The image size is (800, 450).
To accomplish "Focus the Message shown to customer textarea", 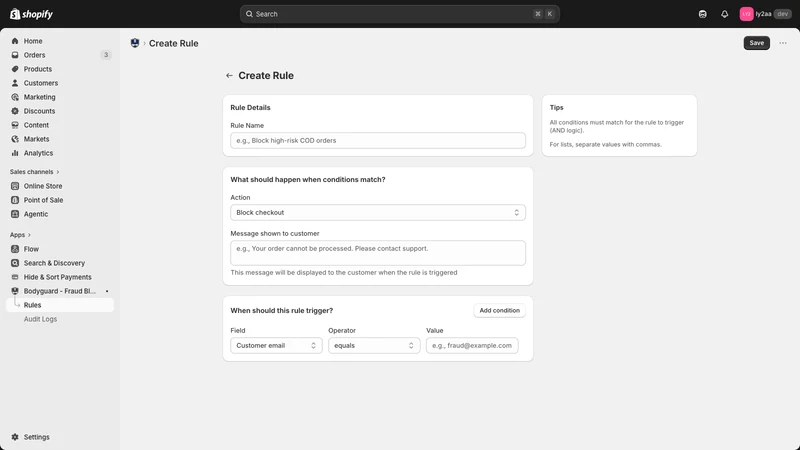I will (378, 253).
